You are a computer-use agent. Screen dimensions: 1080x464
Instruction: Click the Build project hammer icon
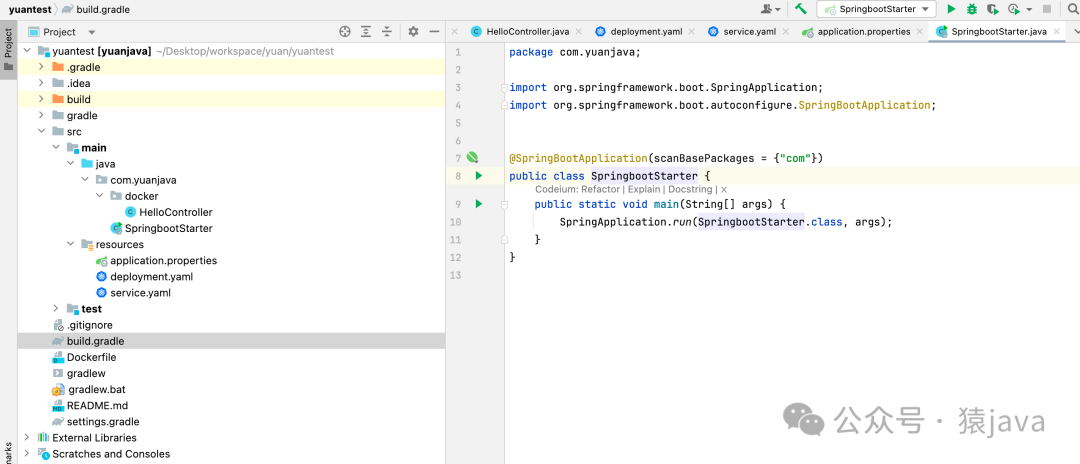coord(800,9)
